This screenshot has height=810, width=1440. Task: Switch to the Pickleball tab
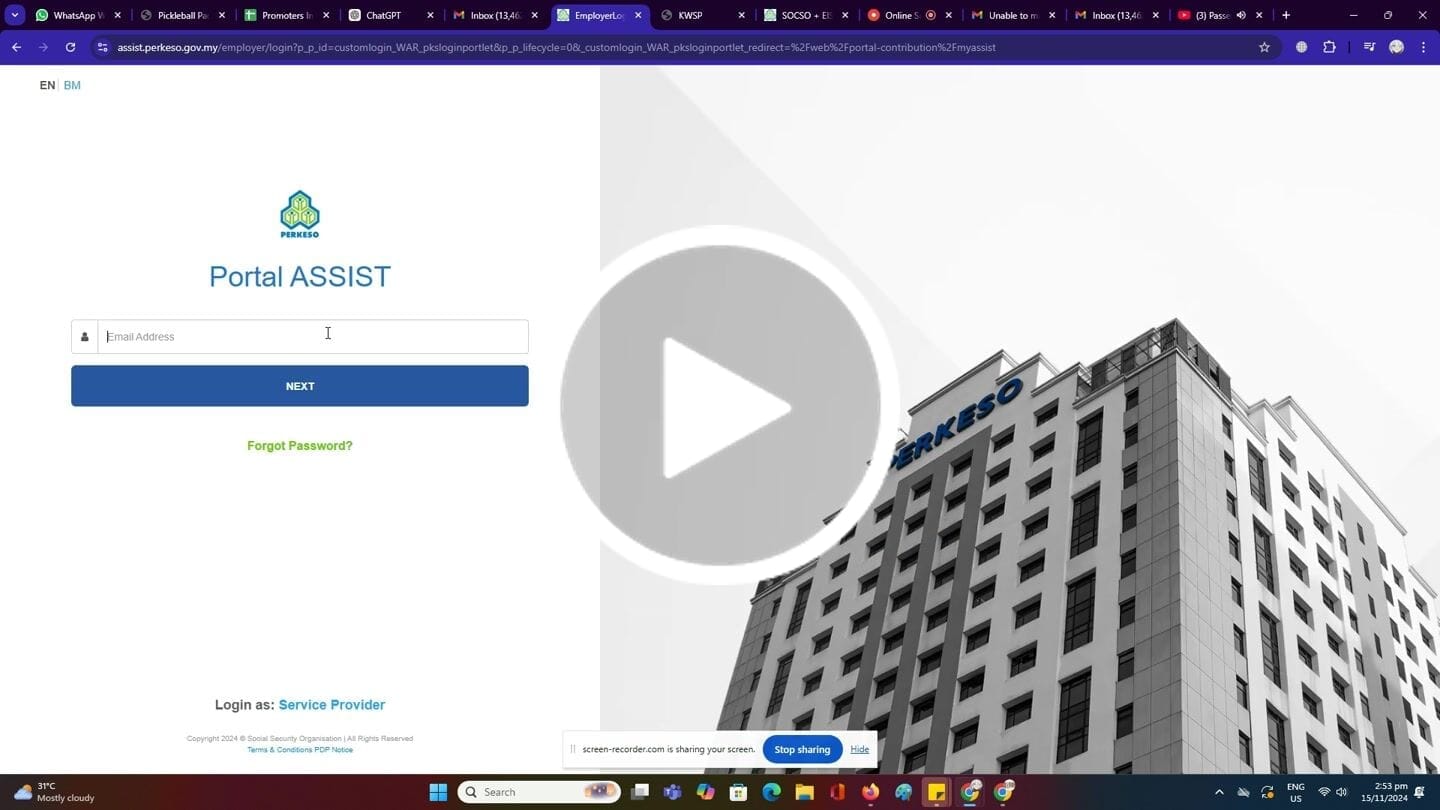182,15
